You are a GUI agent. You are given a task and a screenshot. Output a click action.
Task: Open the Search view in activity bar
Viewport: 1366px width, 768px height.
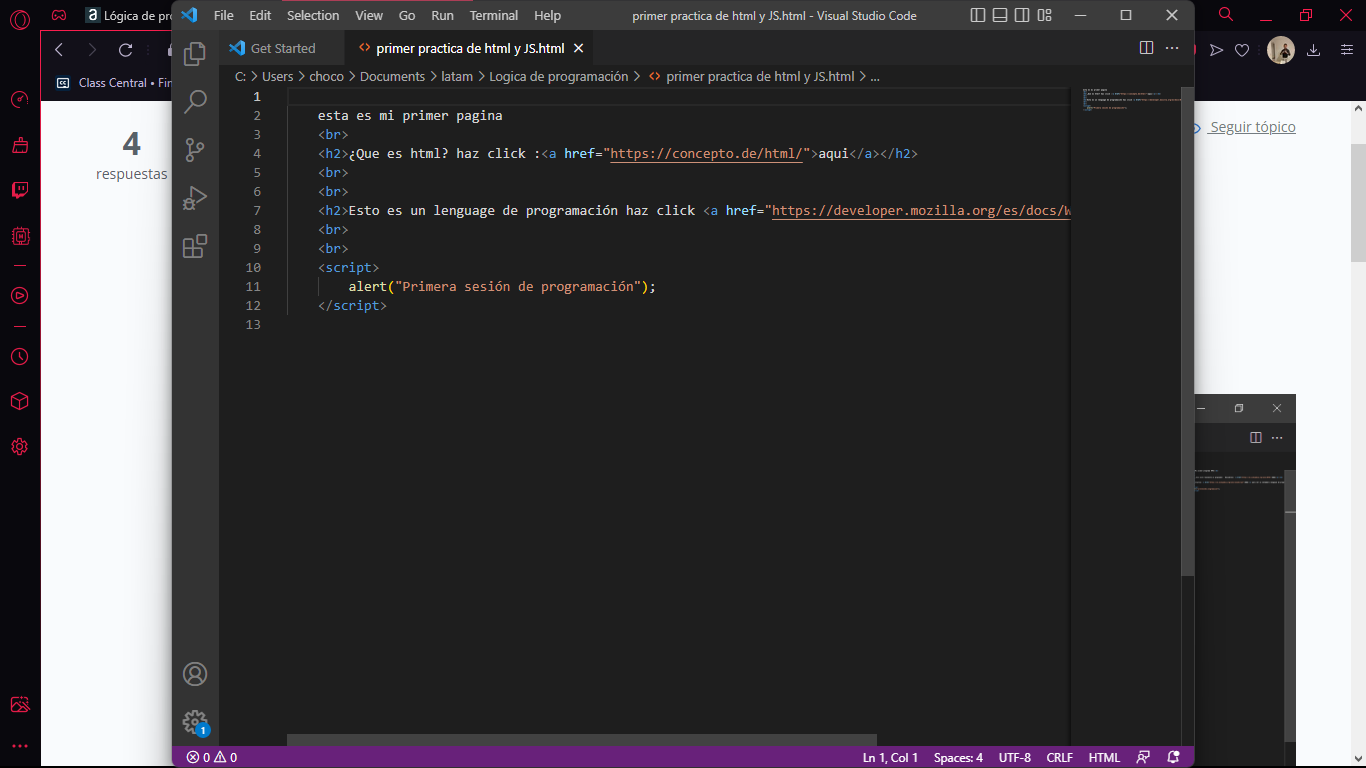pos(195,101)
